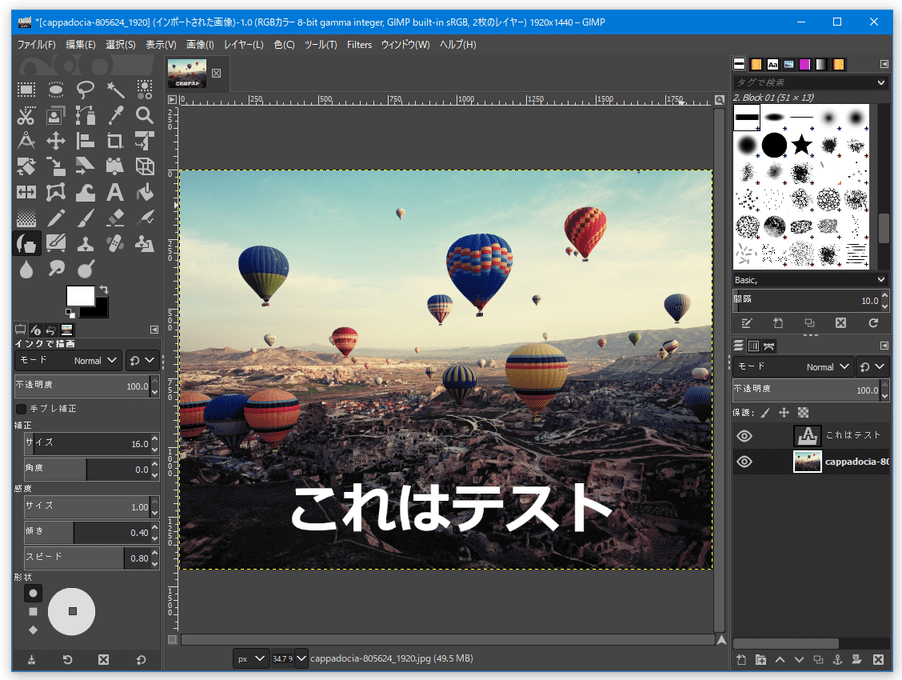Select the Zoom magnifier tool
The height and width of the screenshot is (680, 902).
(x=144, y=116)
